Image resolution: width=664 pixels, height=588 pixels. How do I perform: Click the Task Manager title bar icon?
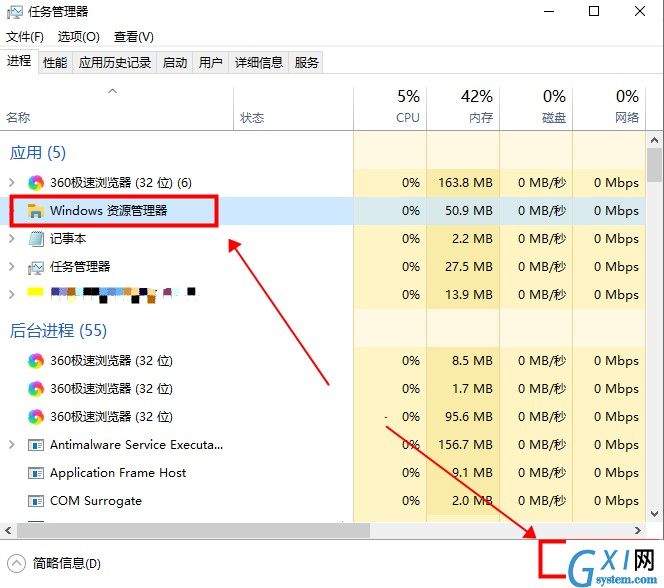pos(14,12)
